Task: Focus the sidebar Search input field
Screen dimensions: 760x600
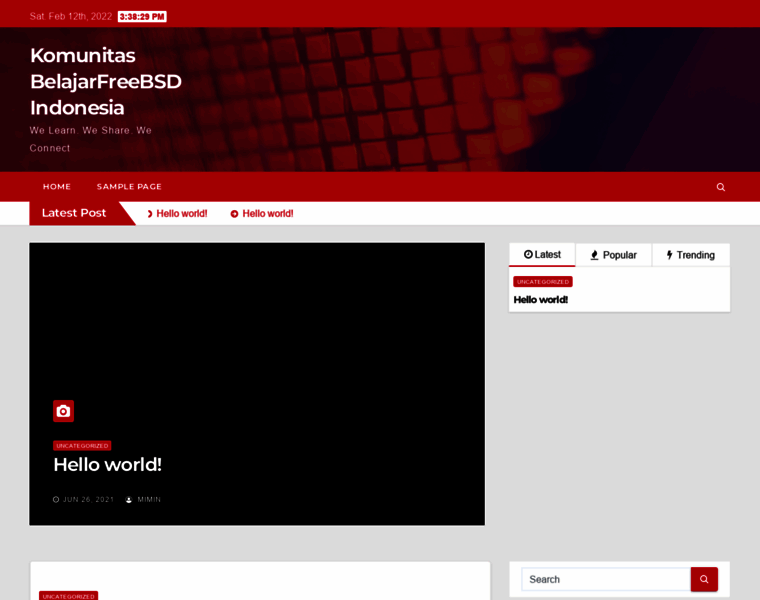Action: click(606, 579)
